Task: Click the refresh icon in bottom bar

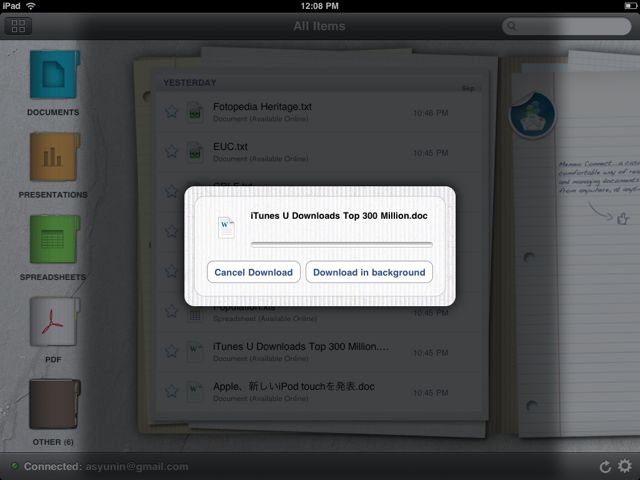Action: [605, 467]
